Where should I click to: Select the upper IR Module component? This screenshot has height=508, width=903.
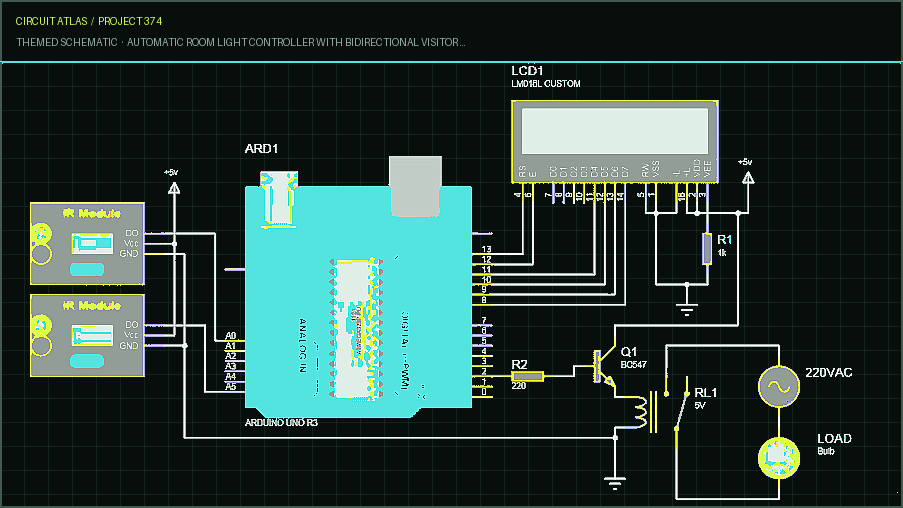click(87, 244)
